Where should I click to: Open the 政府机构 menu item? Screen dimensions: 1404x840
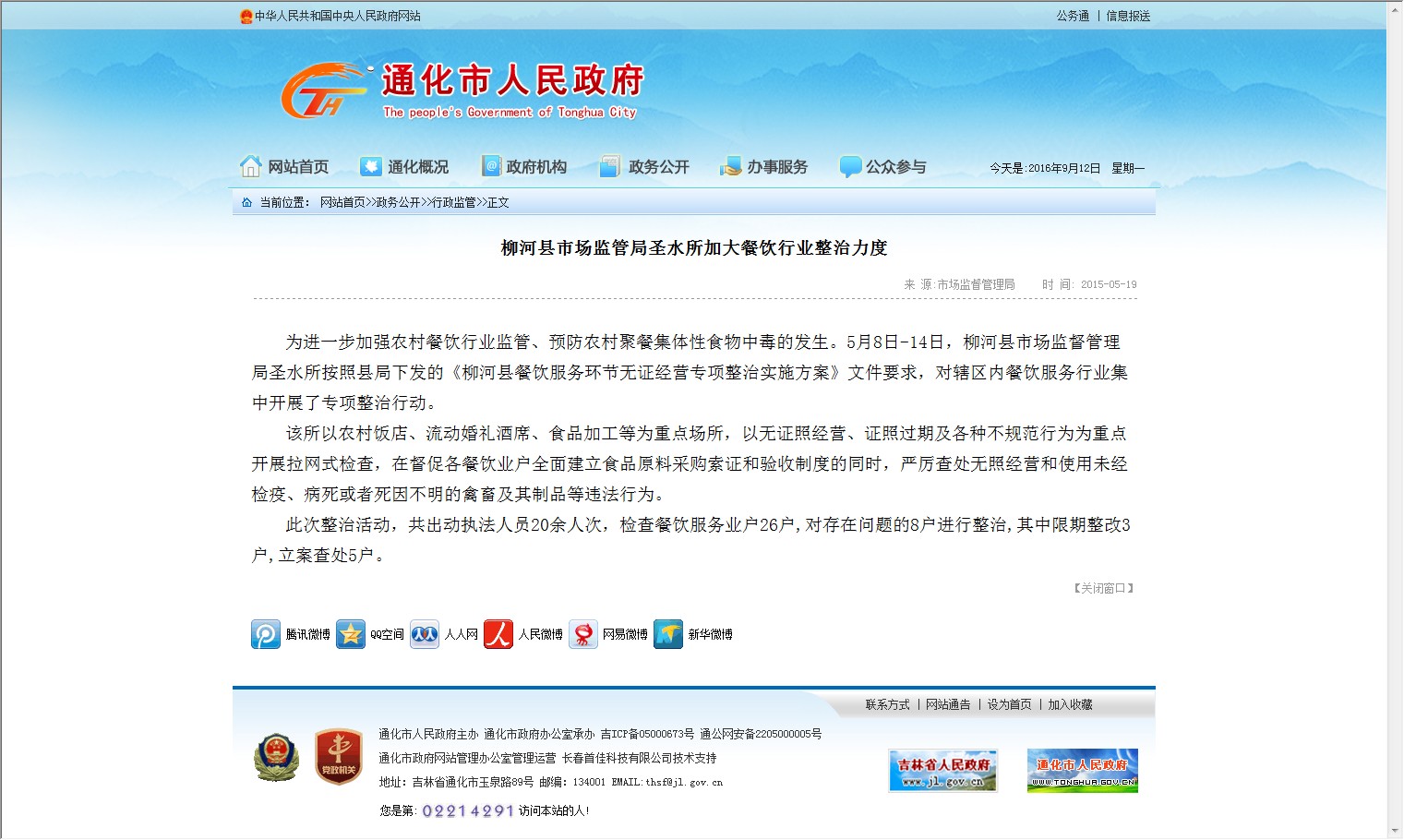tap(524, 167)
